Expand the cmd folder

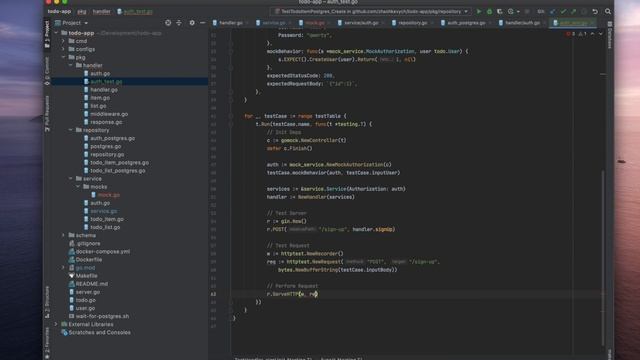point(63,41)
